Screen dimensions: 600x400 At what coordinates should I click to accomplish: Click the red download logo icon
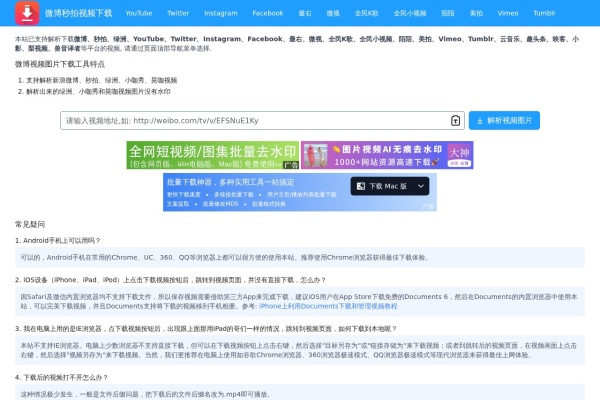point(27,13)
